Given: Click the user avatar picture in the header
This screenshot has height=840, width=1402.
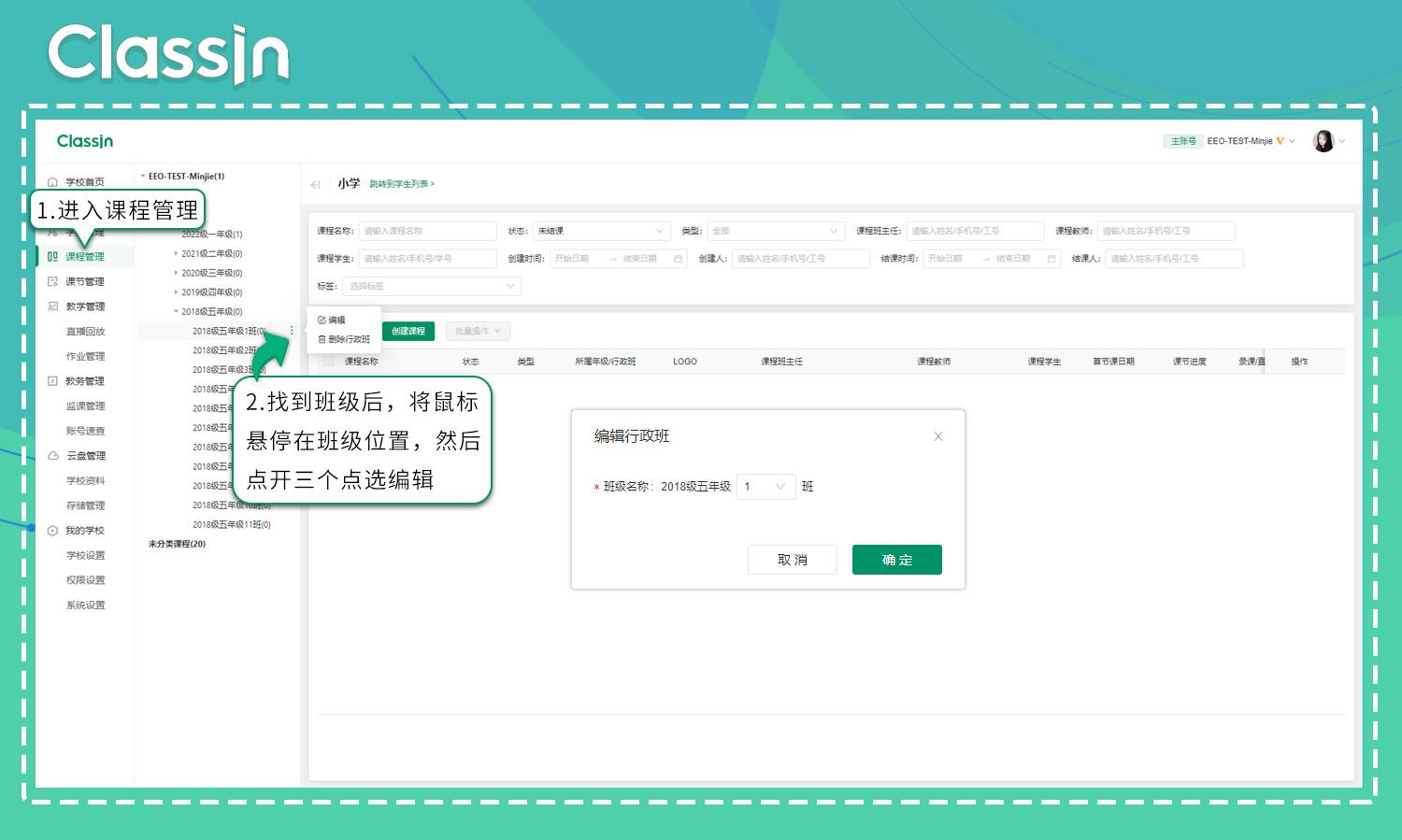Looking at the screenshot, I should point(1323,141).
